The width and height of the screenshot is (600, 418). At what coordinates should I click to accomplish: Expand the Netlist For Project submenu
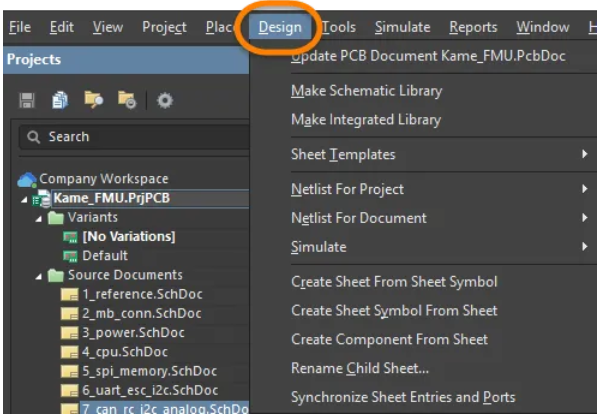(x=584, y=189)
